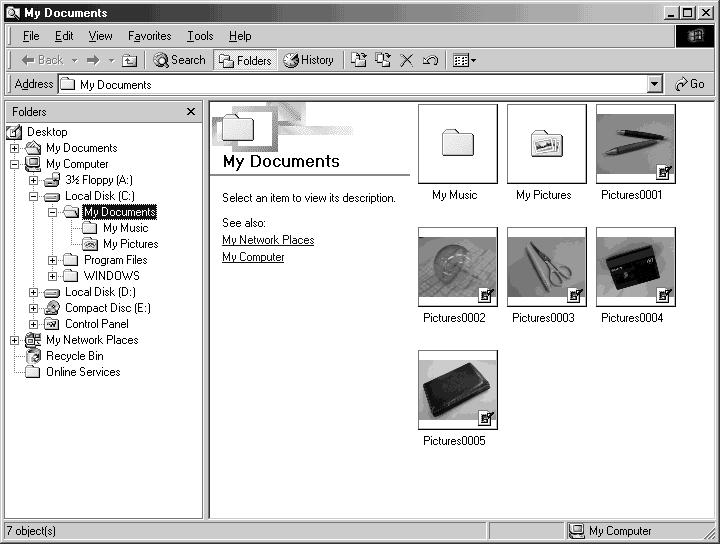This screenshot has height=544, width=720.
Task: Click the Undo toolbar icon
Action: coord(430,60)
